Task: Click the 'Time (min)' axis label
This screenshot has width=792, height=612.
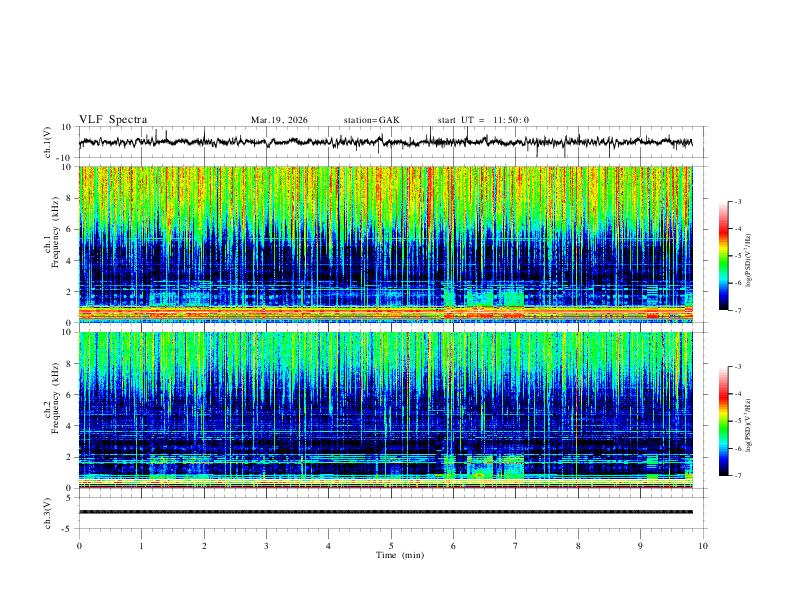Action: [x=400, y=555]
